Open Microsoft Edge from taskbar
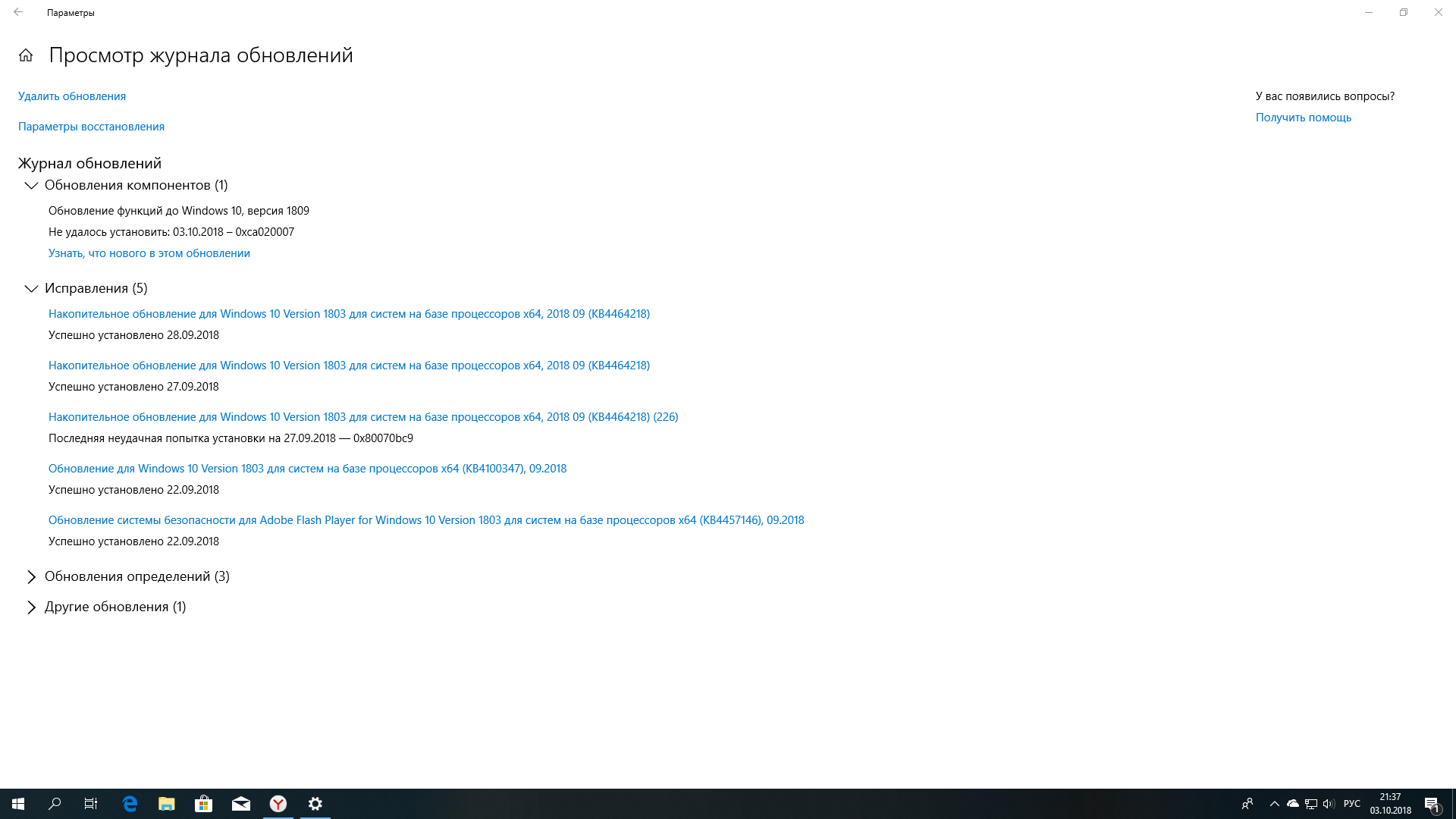 (130, 804)
